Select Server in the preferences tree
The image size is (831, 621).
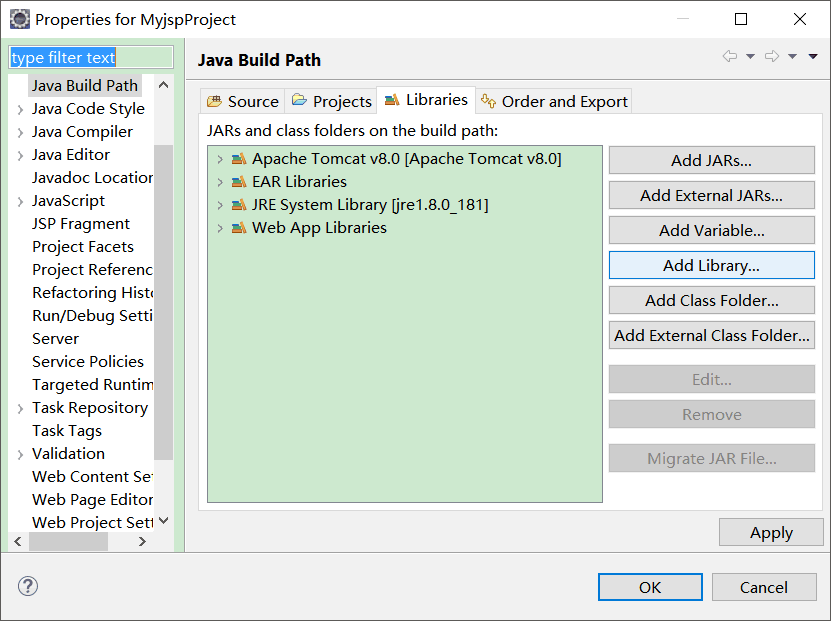click(x=55, y=339)
